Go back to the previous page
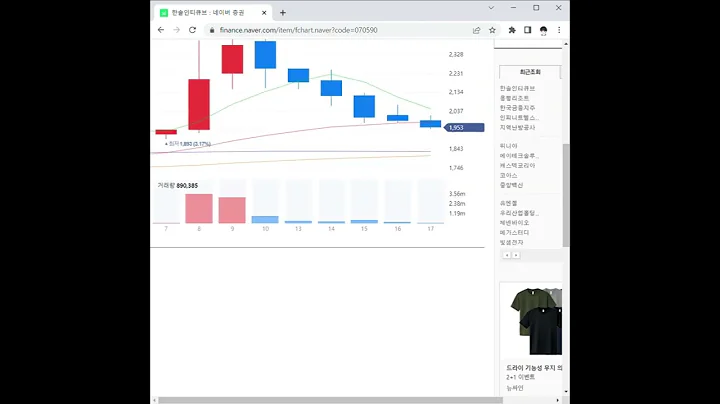 pos(161,30)
